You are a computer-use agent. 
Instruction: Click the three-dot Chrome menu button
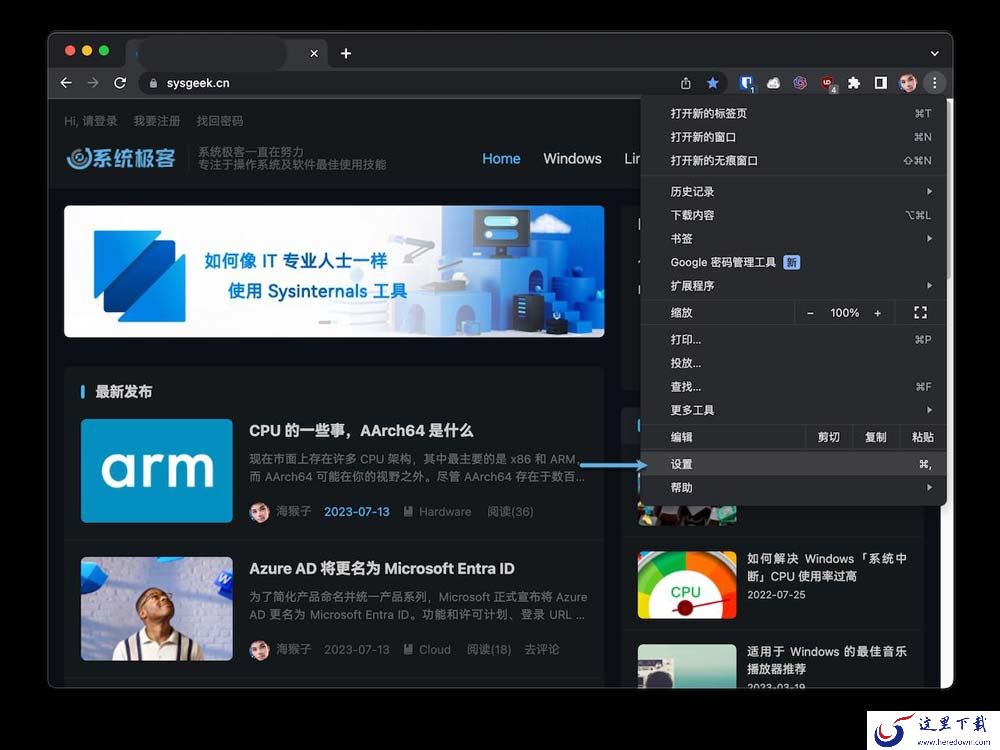tap(934, 83)
